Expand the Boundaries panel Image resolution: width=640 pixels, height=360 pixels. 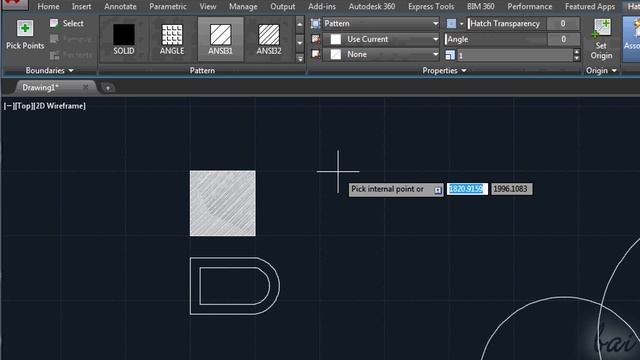[49, 71]
